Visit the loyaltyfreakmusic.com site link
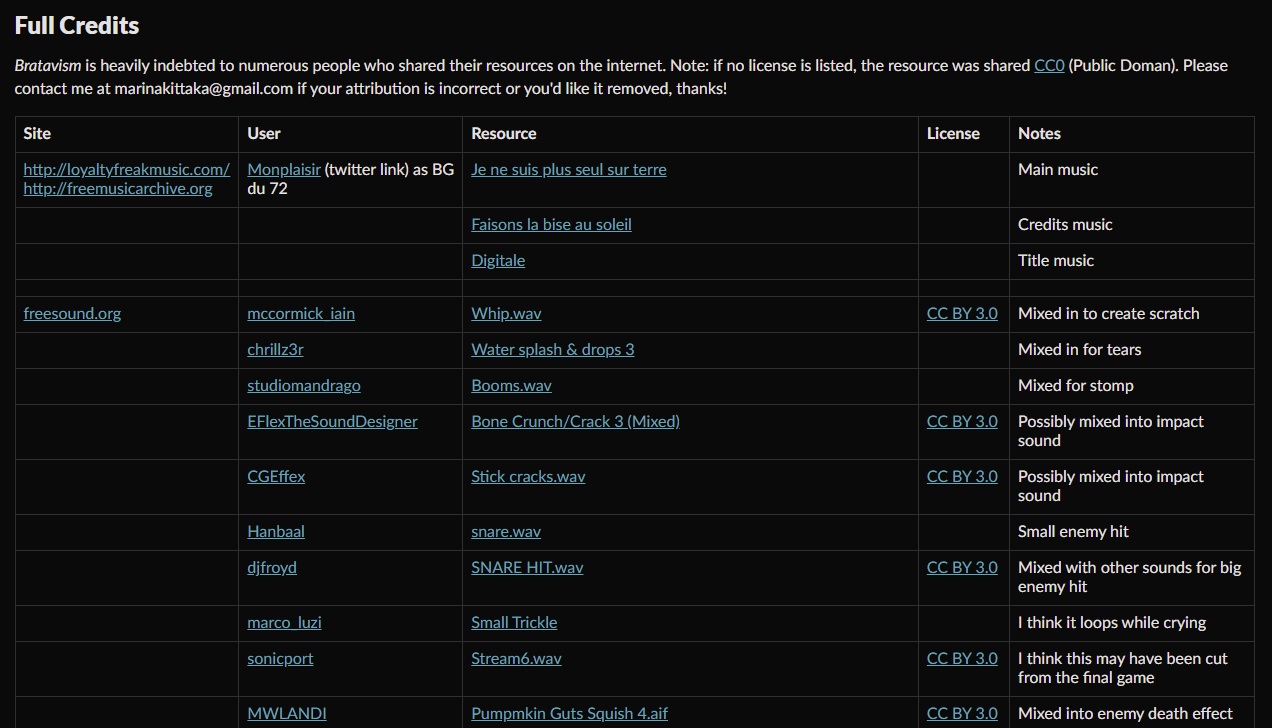This screenshot has width=1272, height=728. 126,170
